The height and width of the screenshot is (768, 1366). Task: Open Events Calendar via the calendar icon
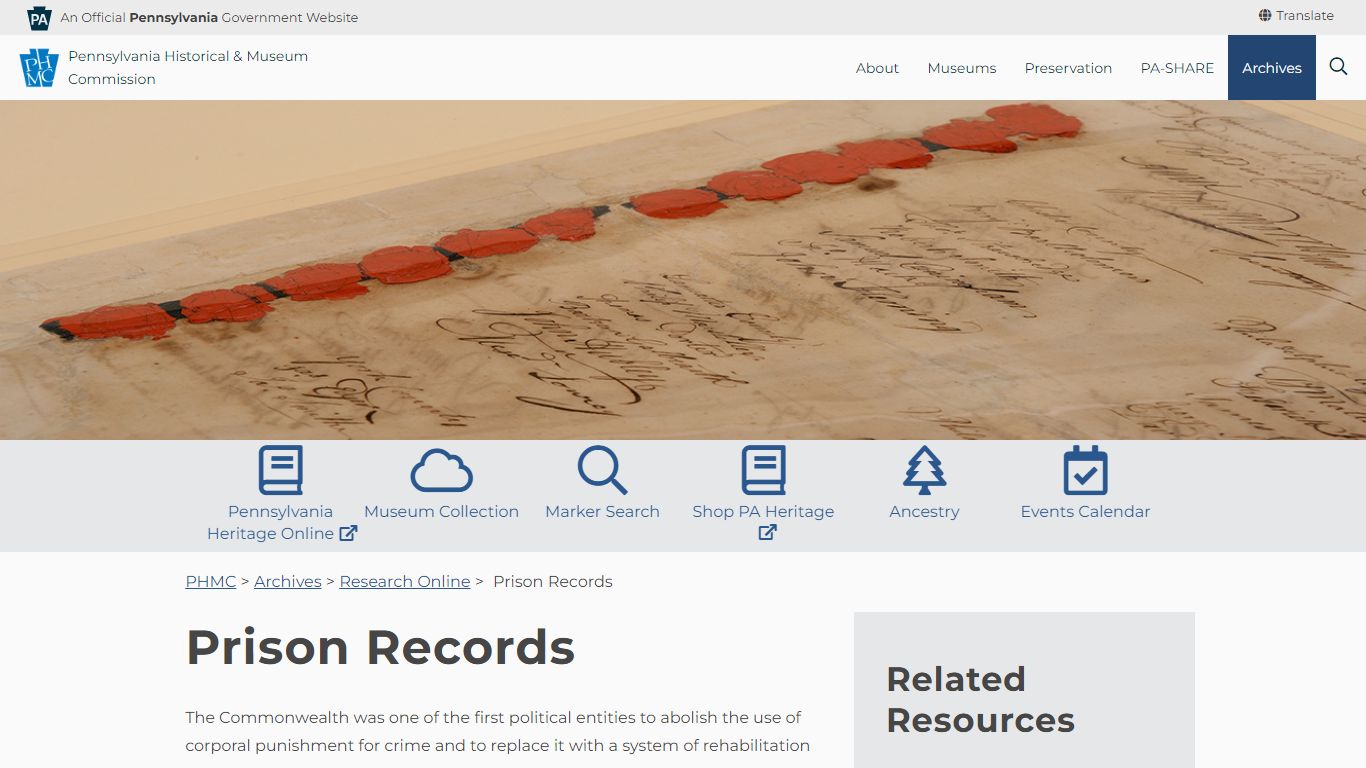(1085, 468)
